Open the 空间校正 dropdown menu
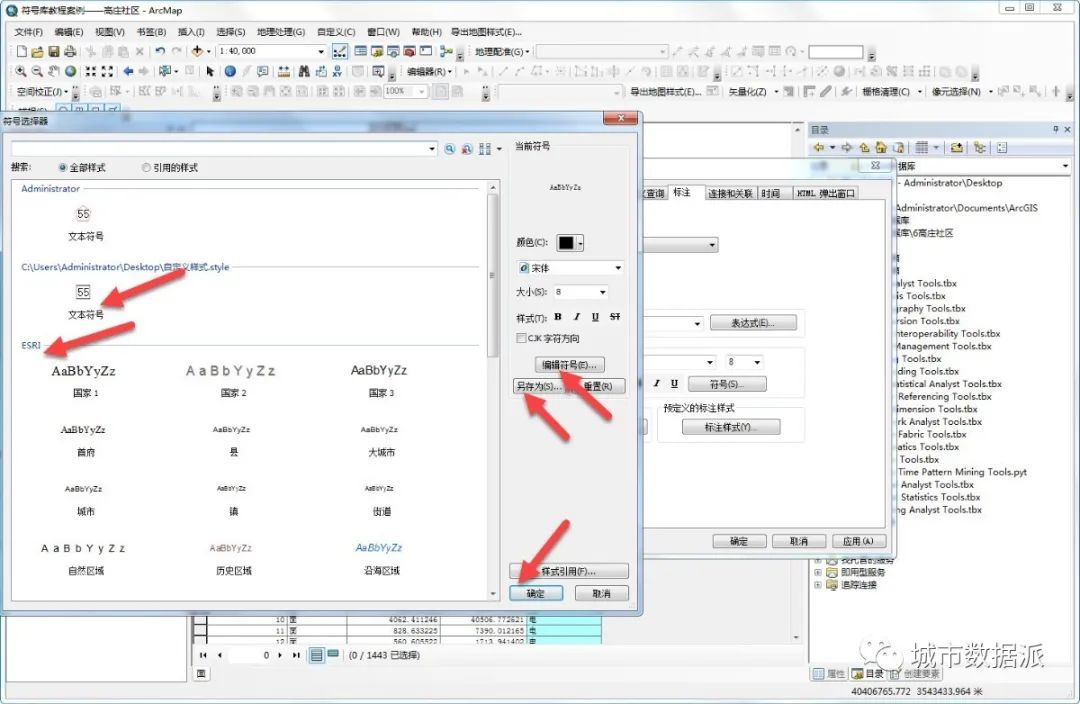 click(x=42, y=92)
